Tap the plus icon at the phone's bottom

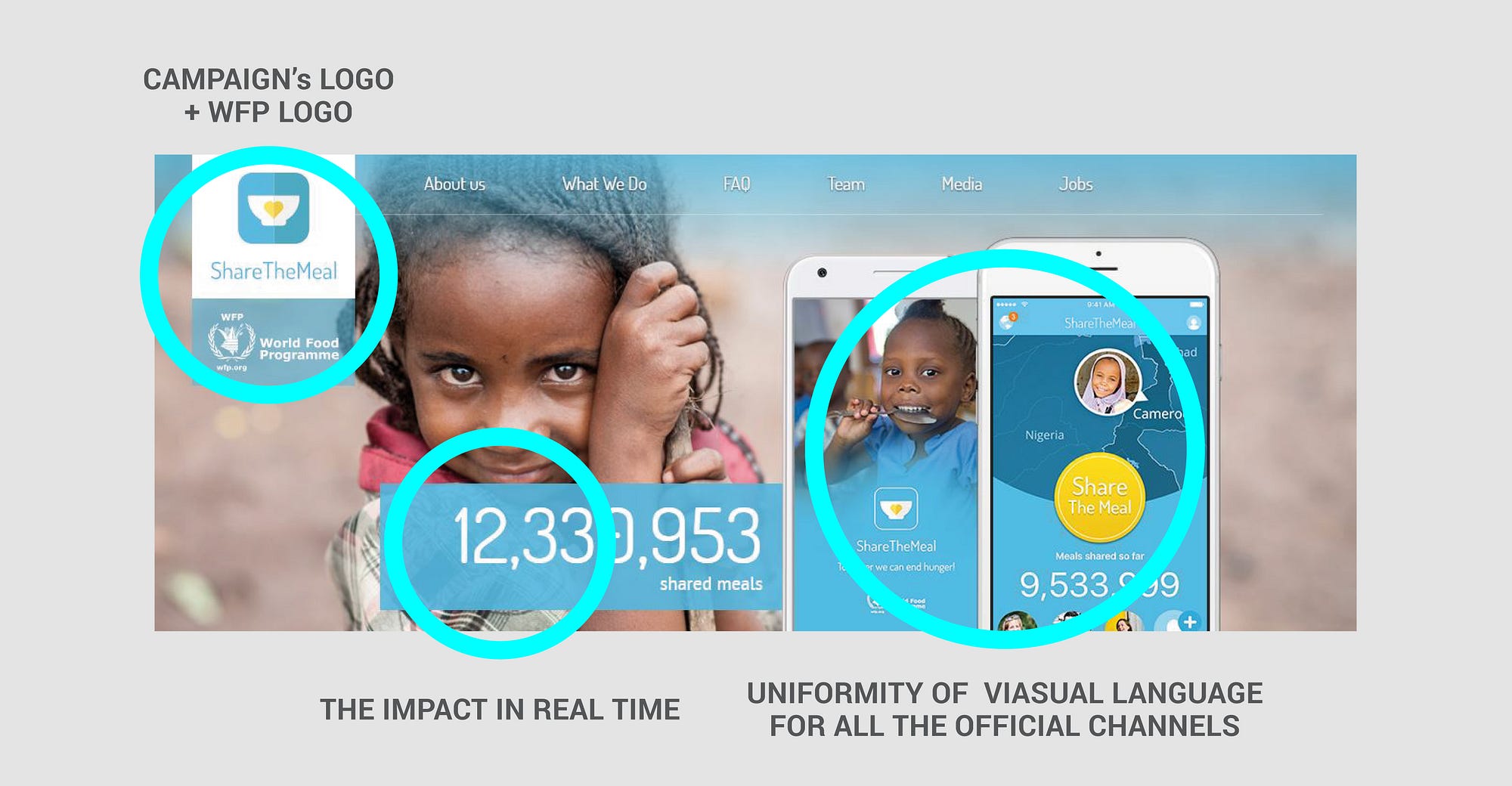[x=1189, y=622]
